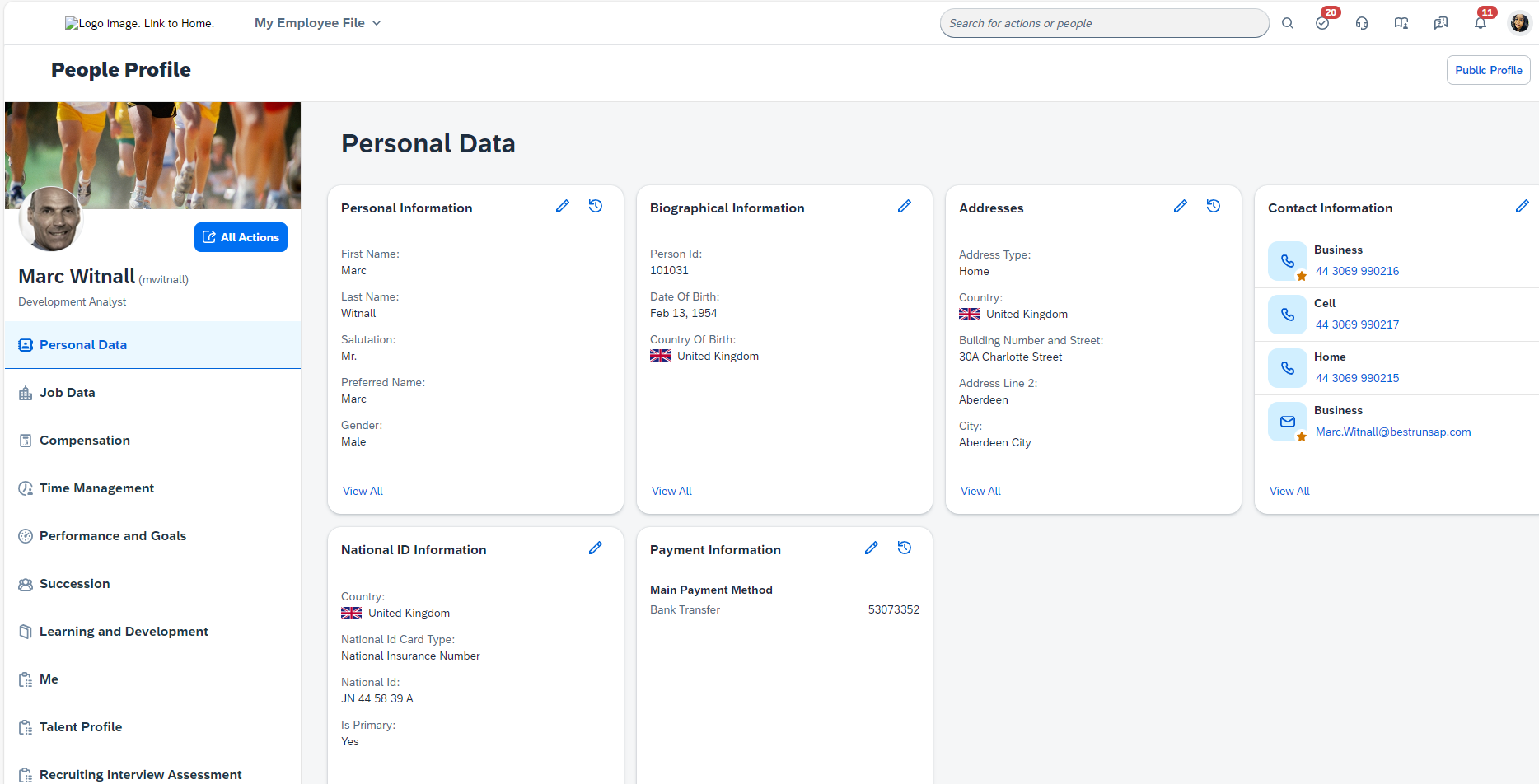Edit Personal Information with the pencil icon
Screen dimensions: 1539x784
tap(563, 207)
